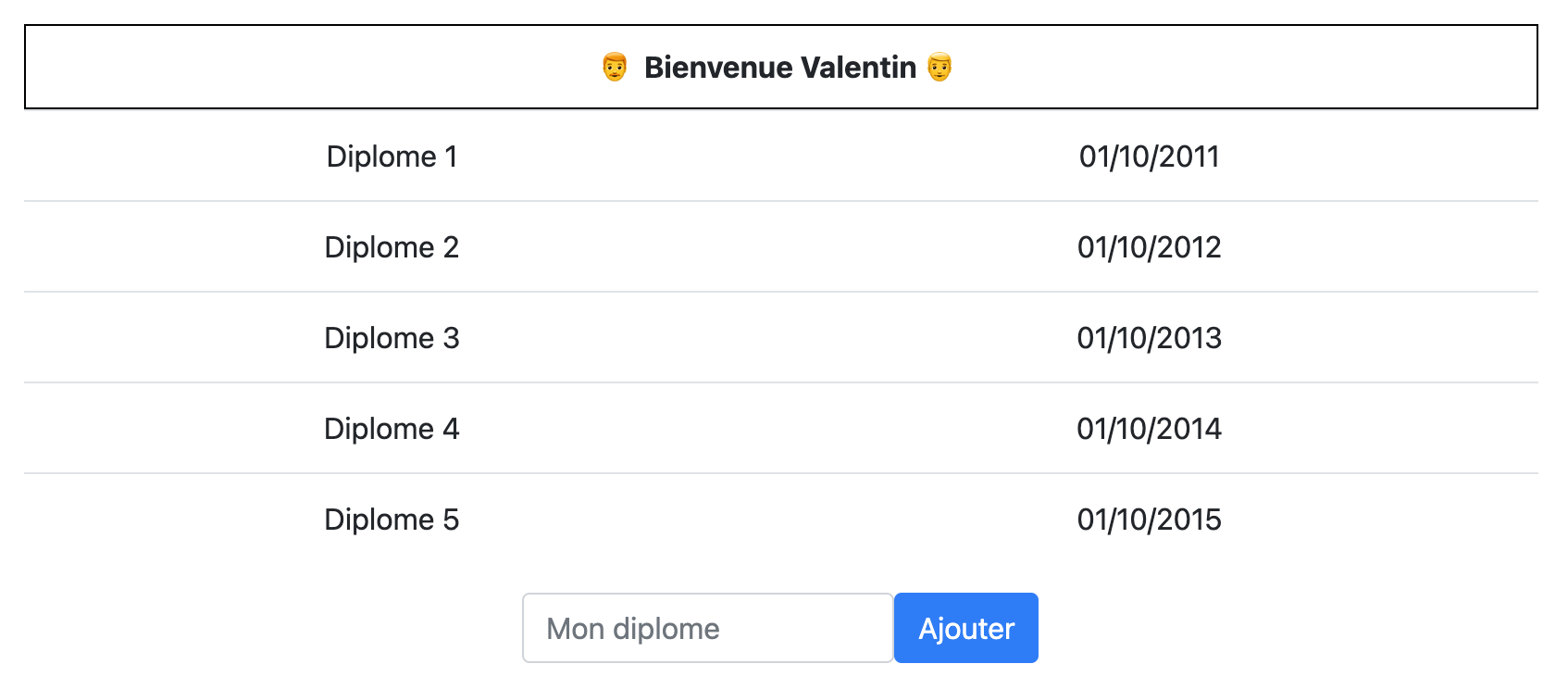This screenshot has width=1568, height=689.
Task: Click the word Valentin in the header
Action: [858, 68]
